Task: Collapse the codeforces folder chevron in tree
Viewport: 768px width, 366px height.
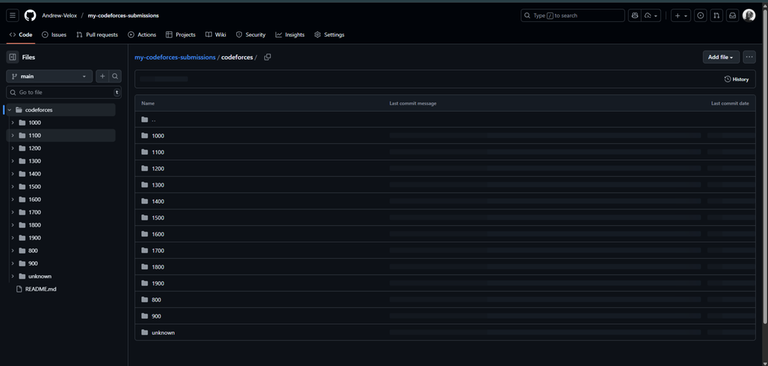Action: coord(9,110)
